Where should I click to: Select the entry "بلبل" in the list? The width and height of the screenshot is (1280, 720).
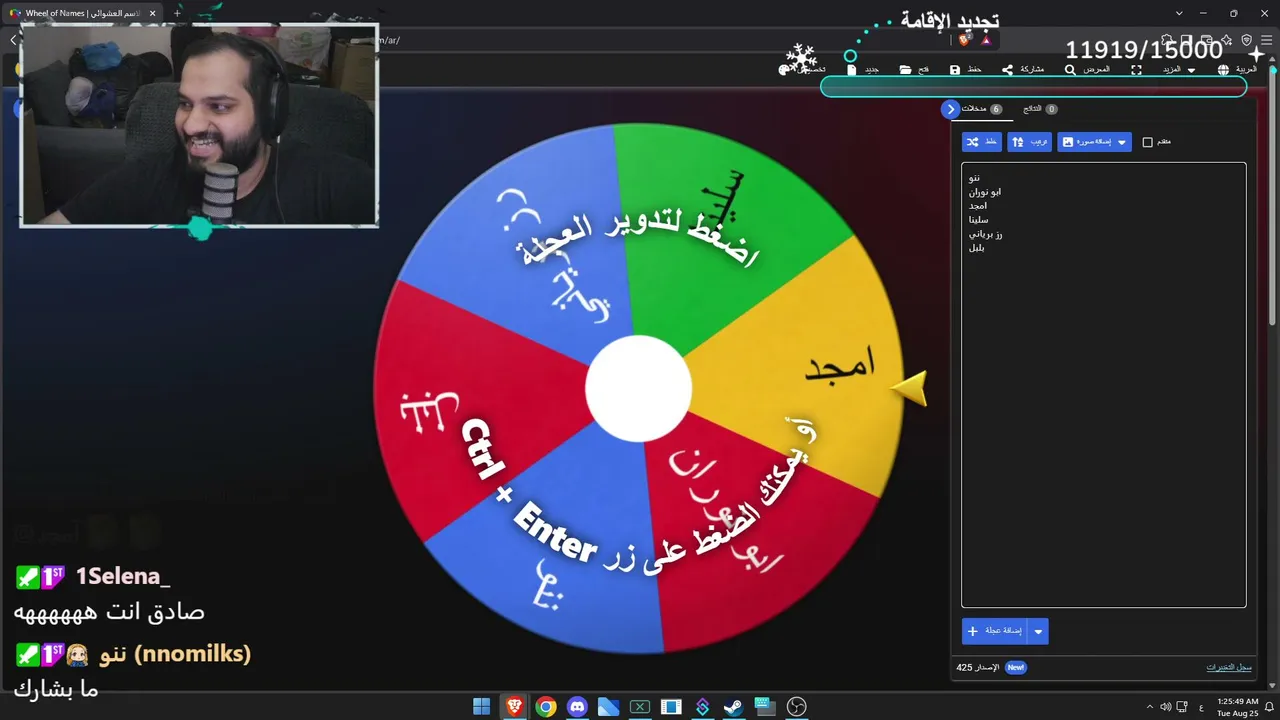tap(976, 248)
